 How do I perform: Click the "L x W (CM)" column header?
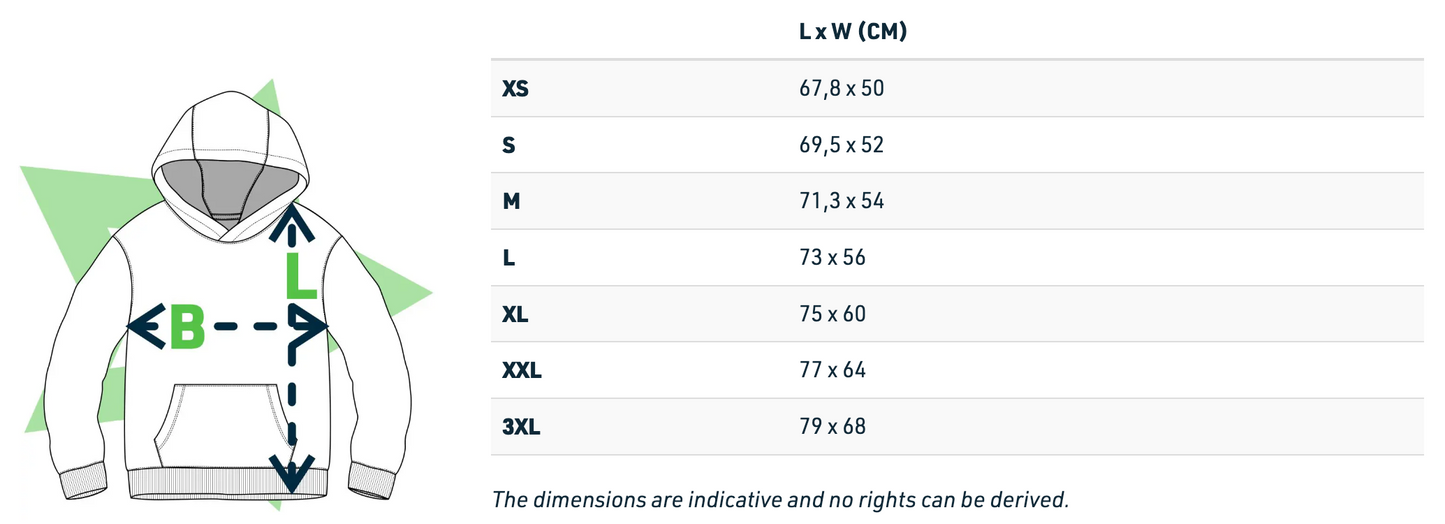click(852, 32)
